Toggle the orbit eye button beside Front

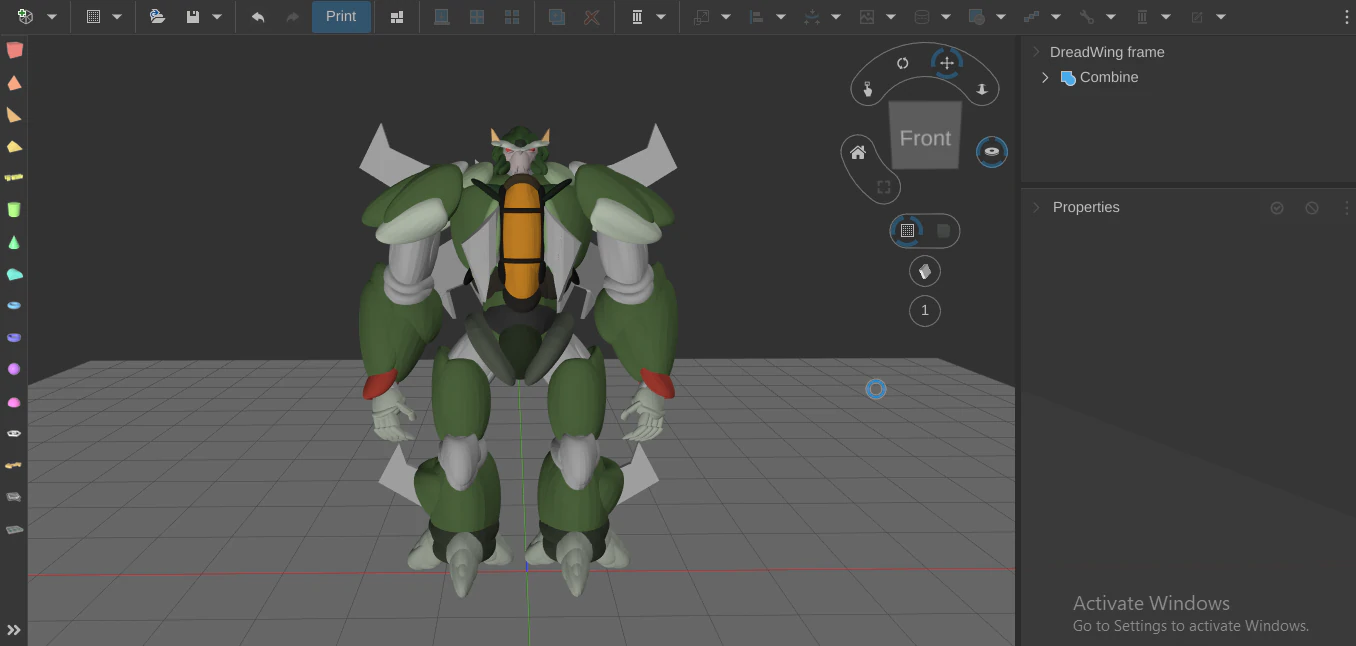[992, 152]
